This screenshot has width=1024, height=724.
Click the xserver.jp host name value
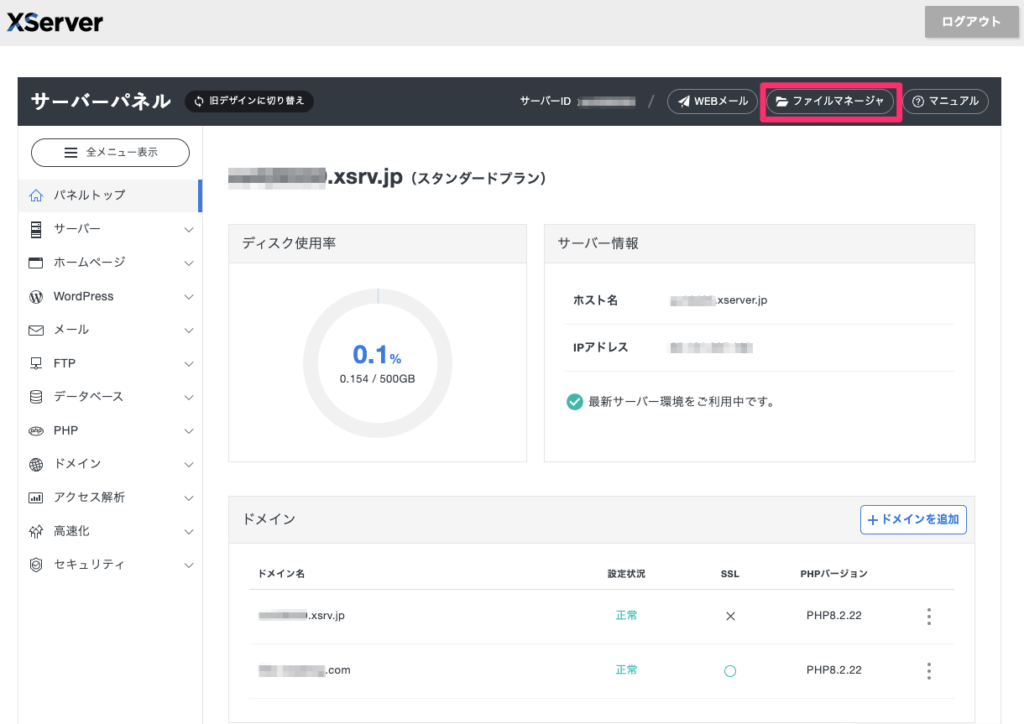pos(718,300)
